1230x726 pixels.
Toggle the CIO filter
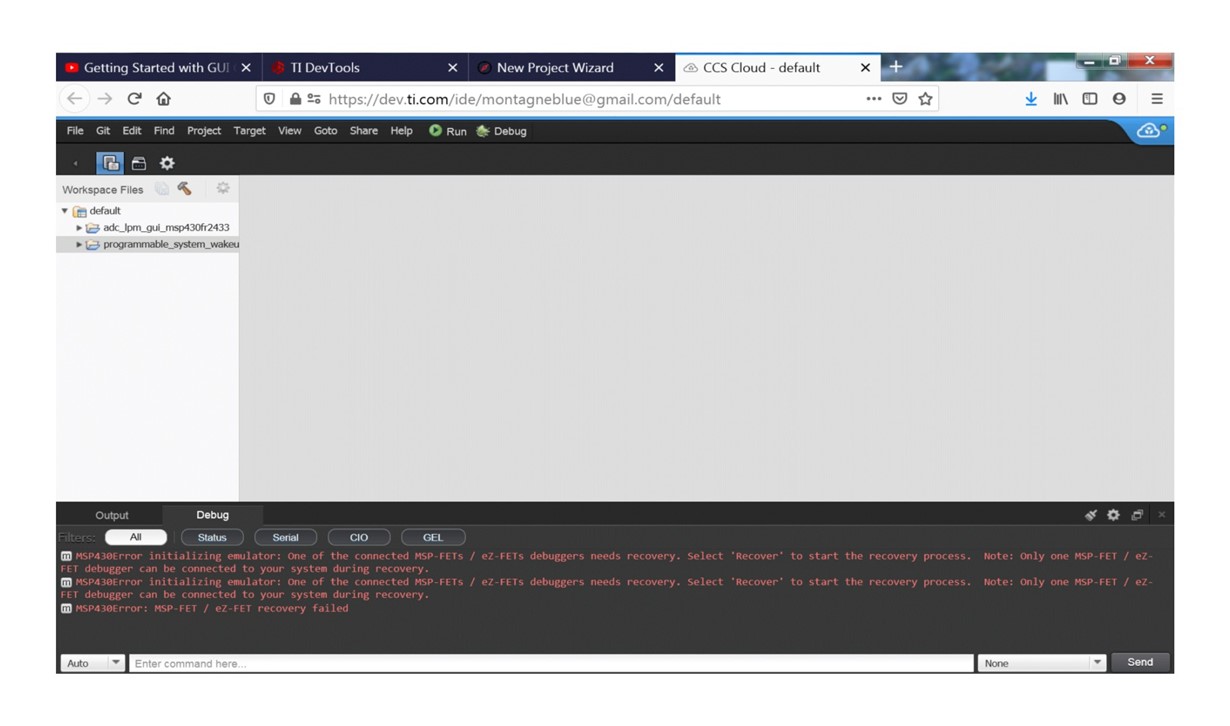[359, 537]
